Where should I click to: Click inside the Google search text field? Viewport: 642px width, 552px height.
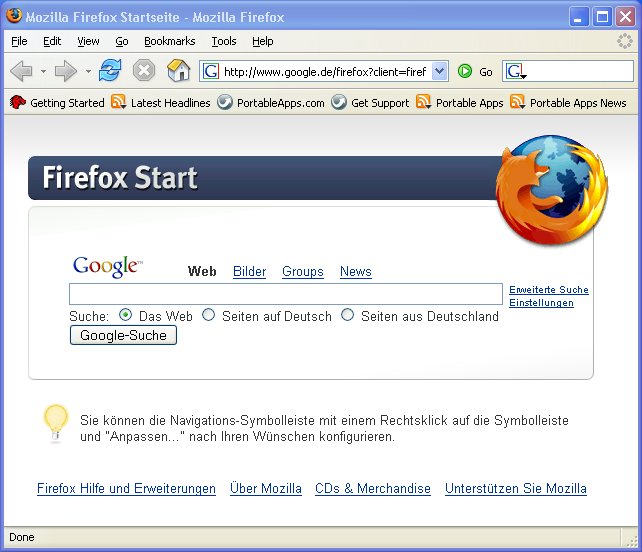coord(286,294)
